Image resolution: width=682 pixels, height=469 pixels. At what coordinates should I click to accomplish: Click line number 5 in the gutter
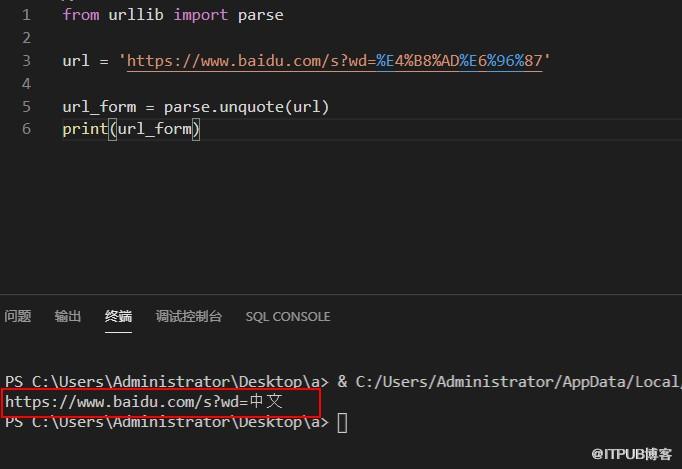pos(27,107)
